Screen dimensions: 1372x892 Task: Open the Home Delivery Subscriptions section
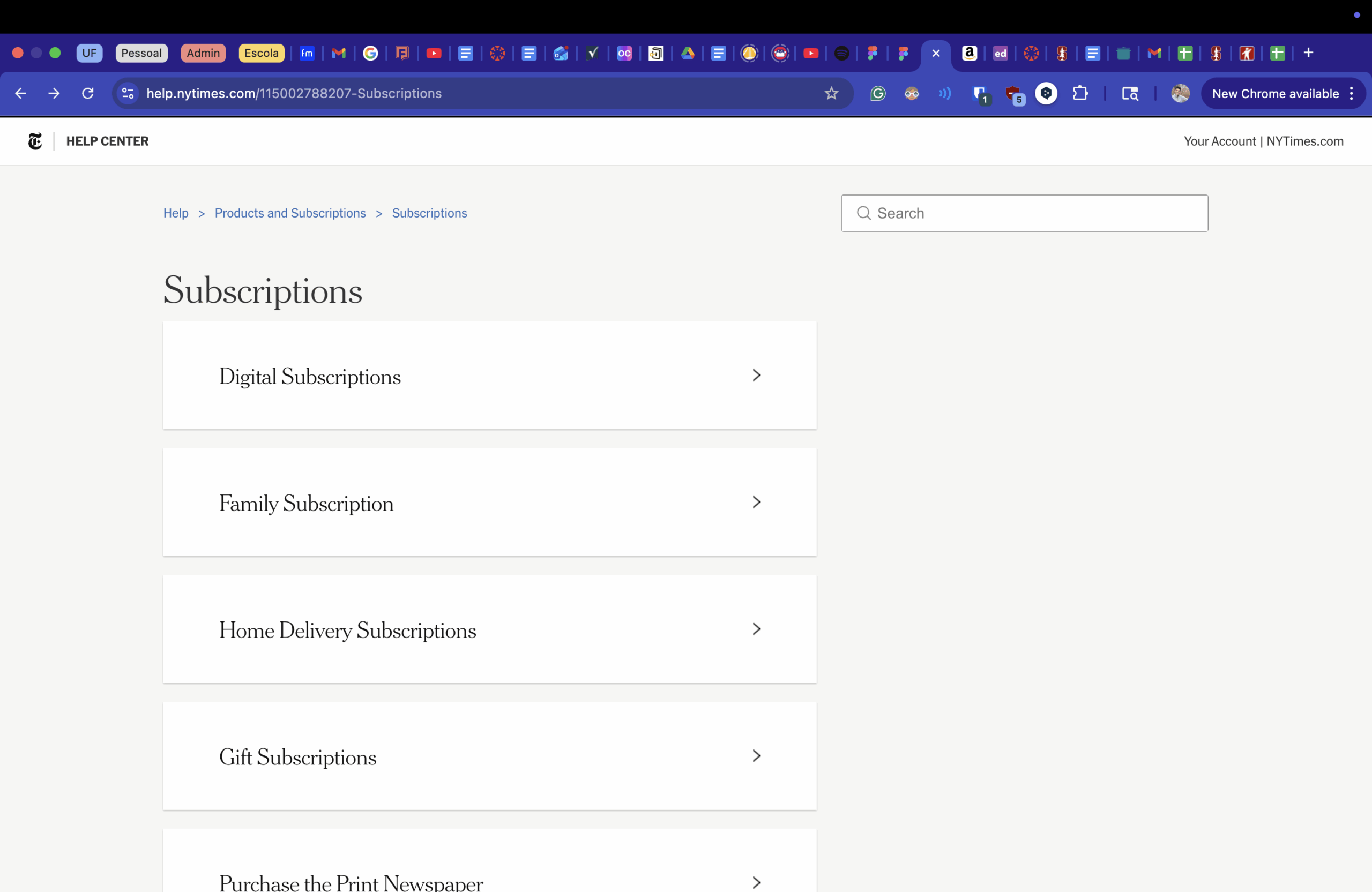489,628
